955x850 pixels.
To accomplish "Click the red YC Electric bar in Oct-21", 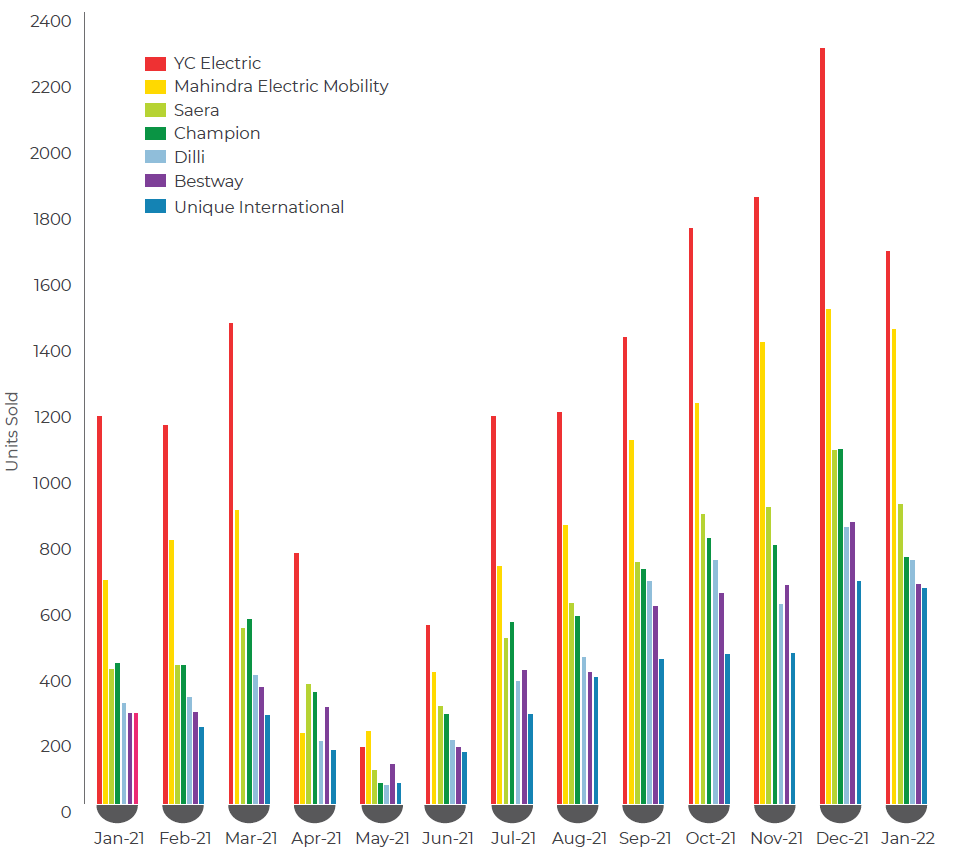I will click(x=691, y=515).
